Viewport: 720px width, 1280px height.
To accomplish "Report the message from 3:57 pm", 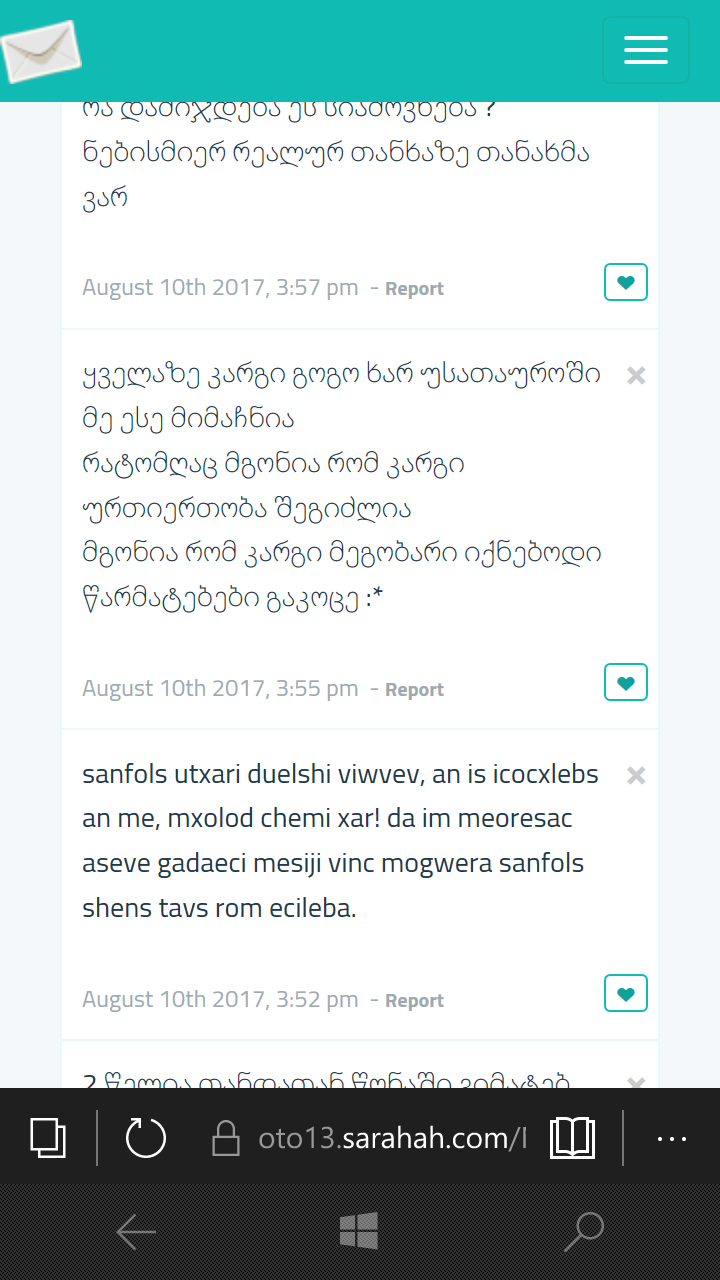I will pos(414,289).
